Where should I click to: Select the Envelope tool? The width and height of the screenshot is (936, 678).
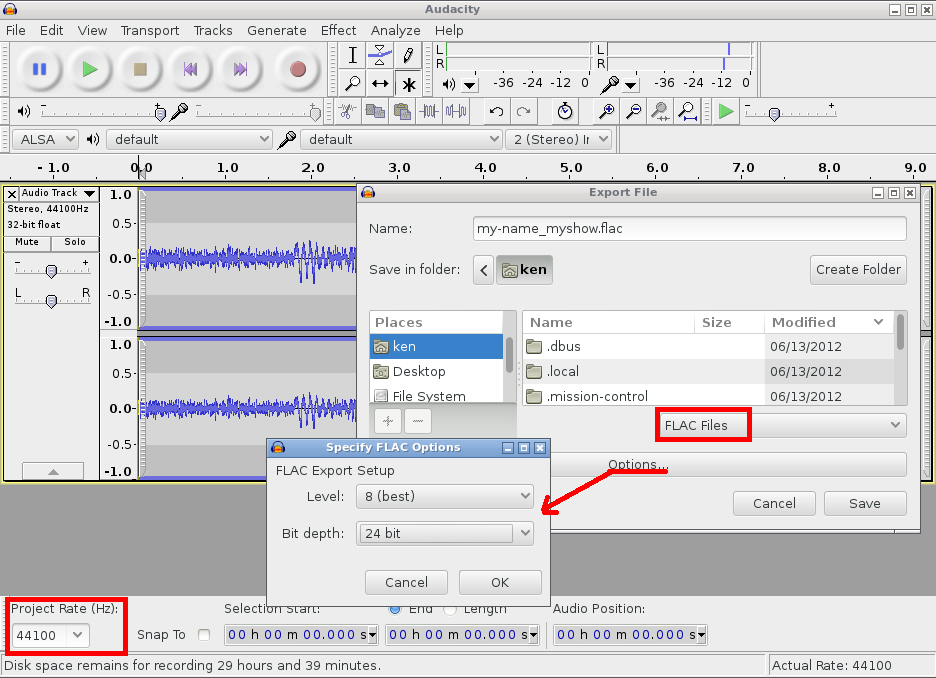pyautogui.click(x=378, y=55)
